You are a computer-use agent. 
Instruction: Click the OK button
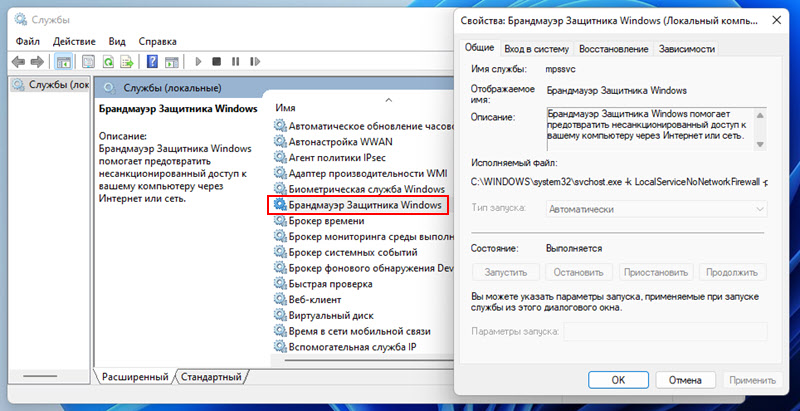coord(618,380)
